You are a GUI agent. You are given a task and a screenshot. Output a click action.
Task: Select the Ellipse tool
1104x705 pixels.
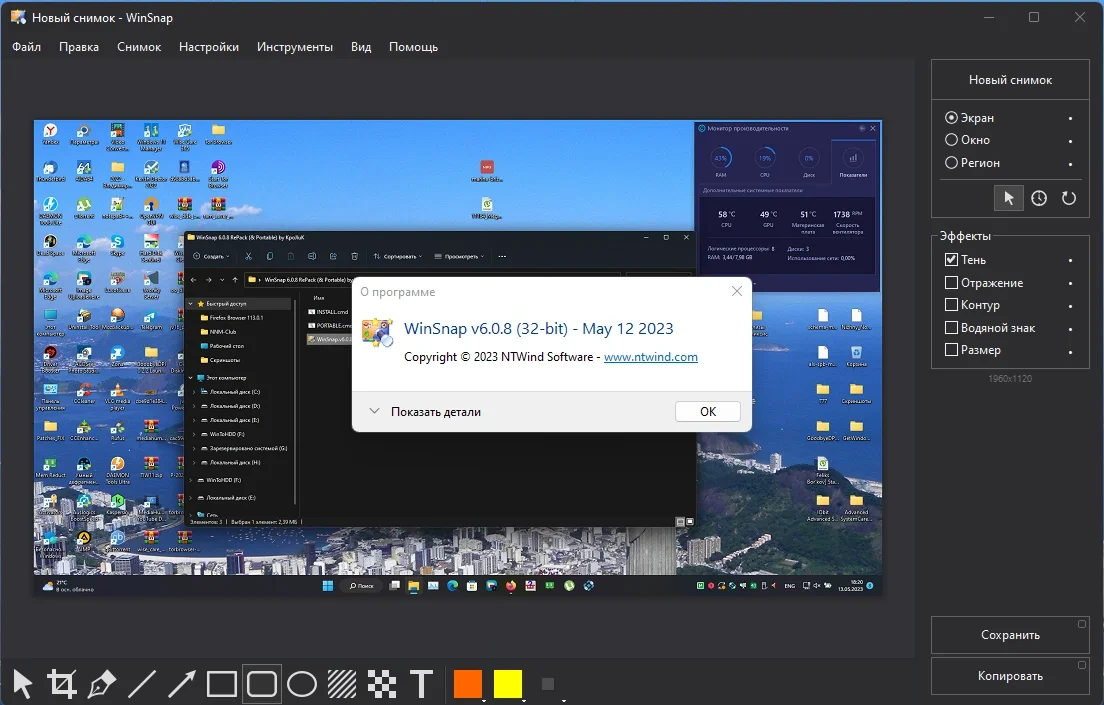(302, 684)
